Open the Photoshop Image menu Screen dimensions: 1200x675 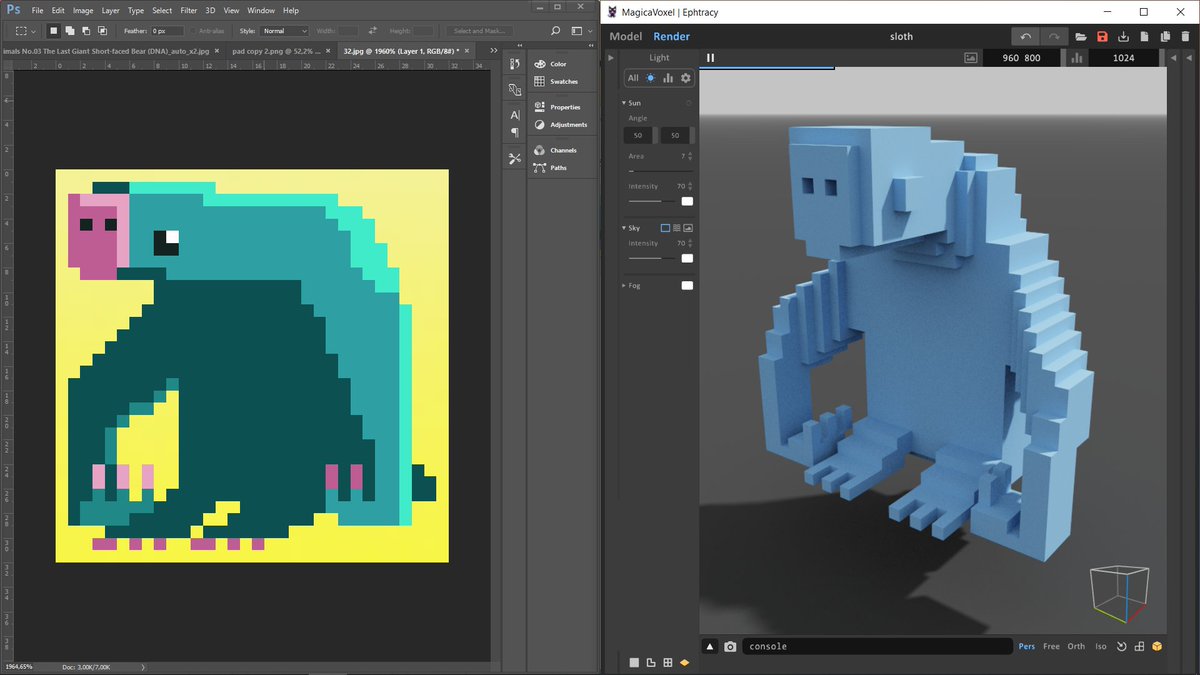pos(83,10)
